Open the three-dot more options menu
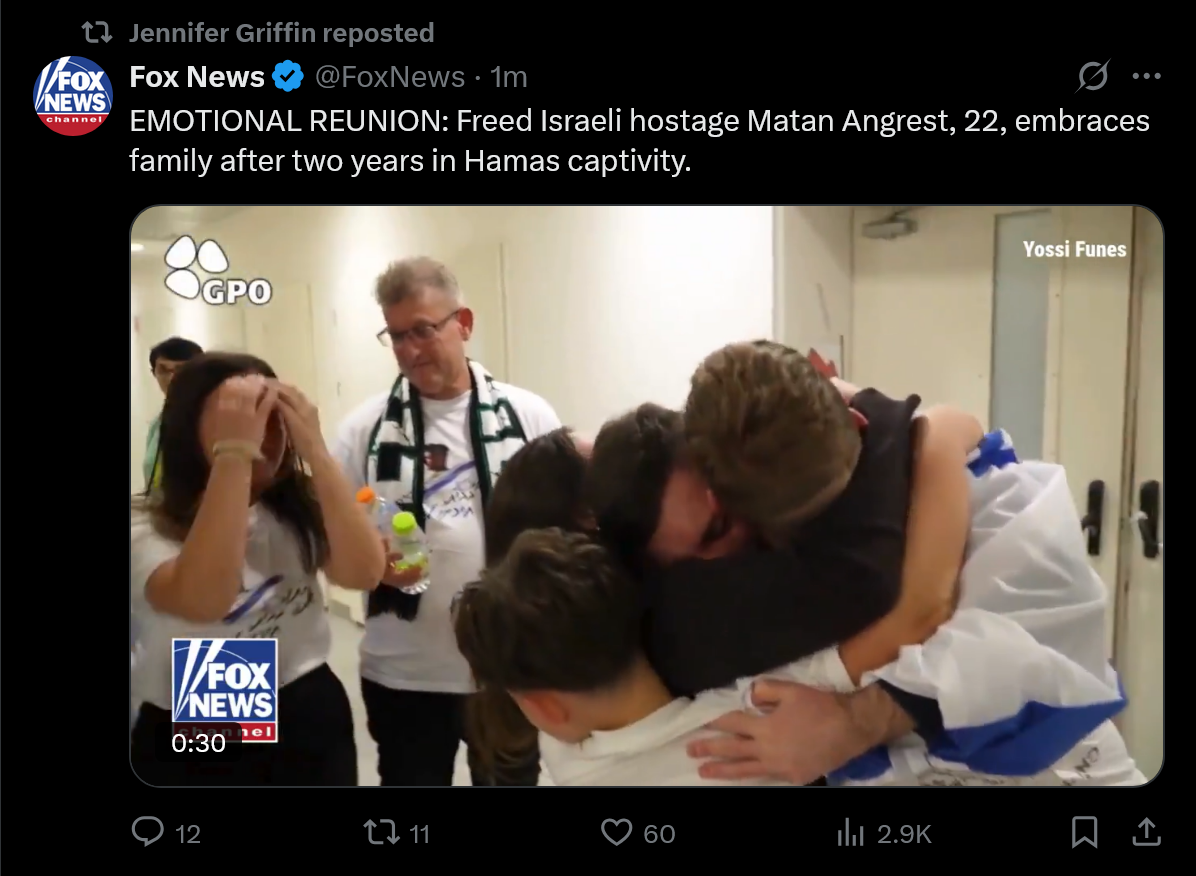 (1146, 76)
